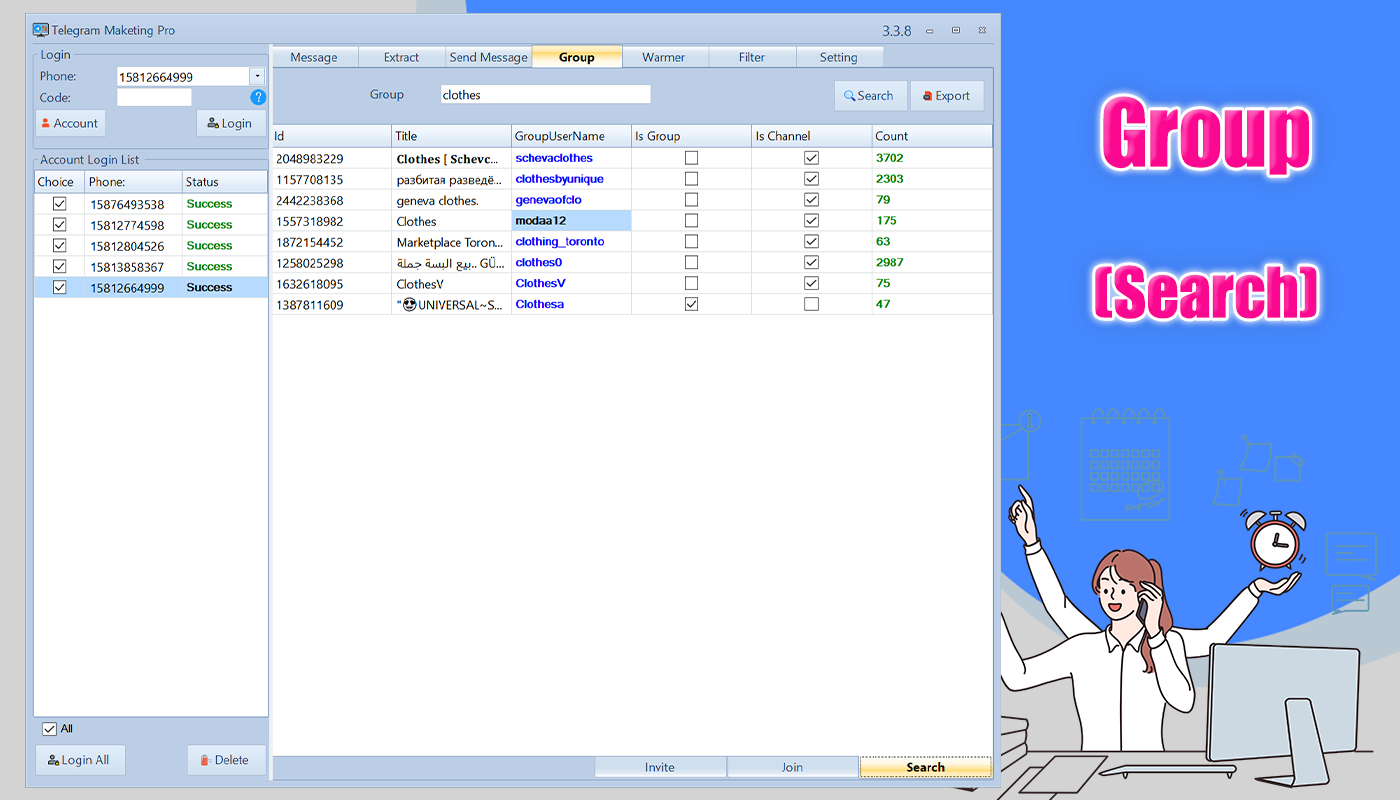Go to the Send Message tab
The width and height of the screenshot is (1400, 800).
(x=488, y=57)
